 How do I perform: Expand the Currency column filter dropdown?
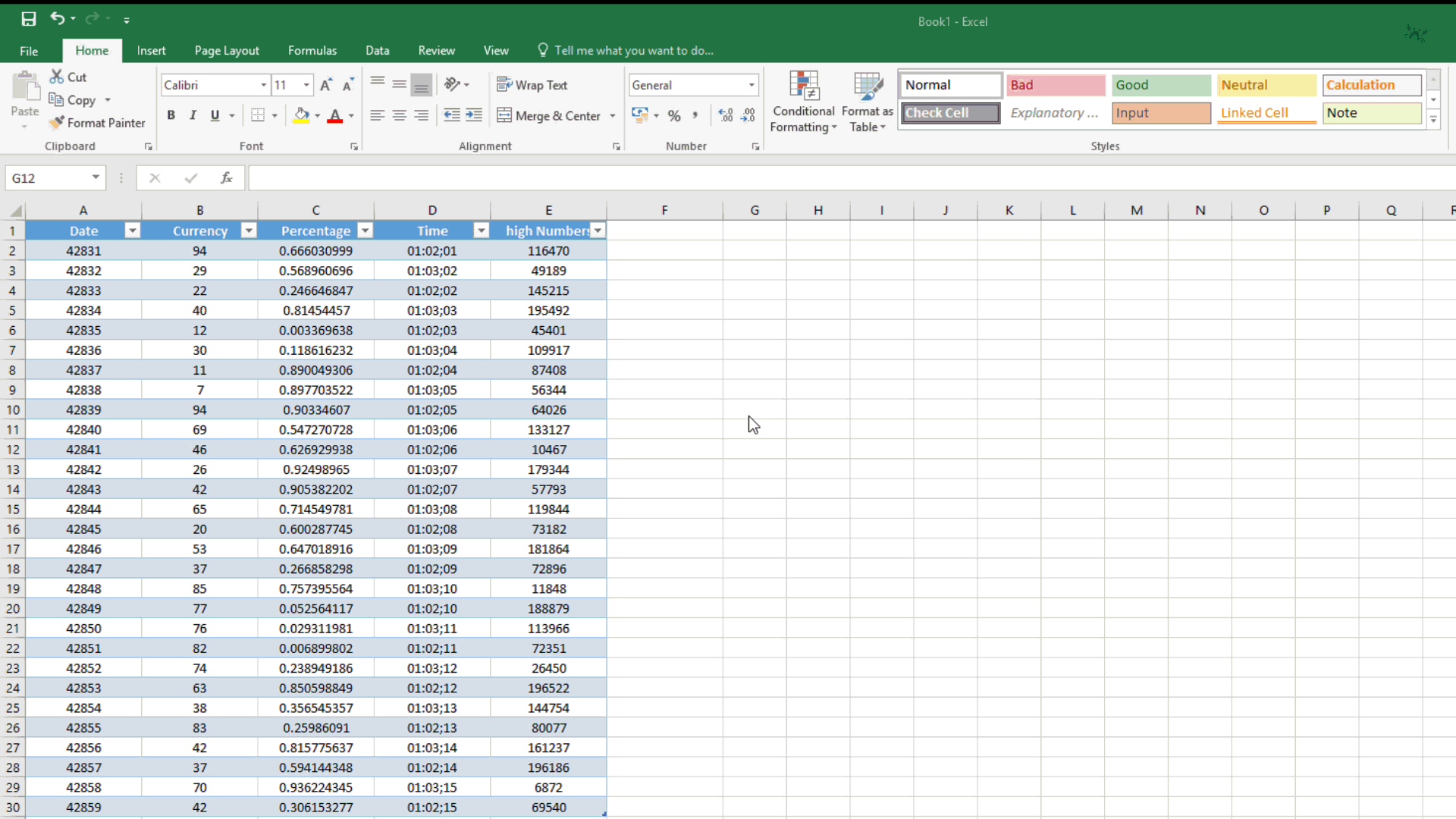249,231
